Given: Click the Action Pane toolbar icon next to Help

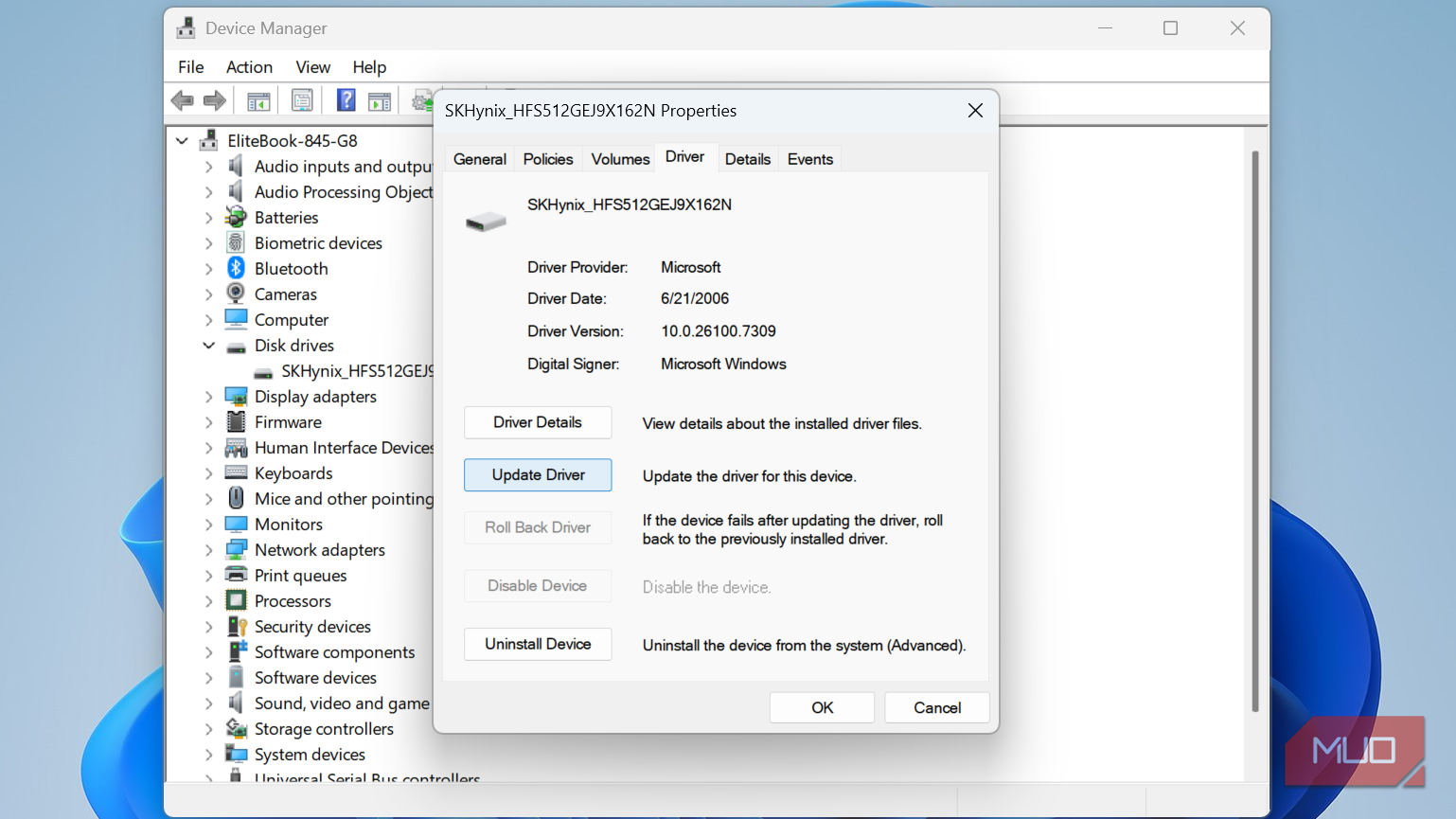Looking at the screenshot, I should point(380,100).
